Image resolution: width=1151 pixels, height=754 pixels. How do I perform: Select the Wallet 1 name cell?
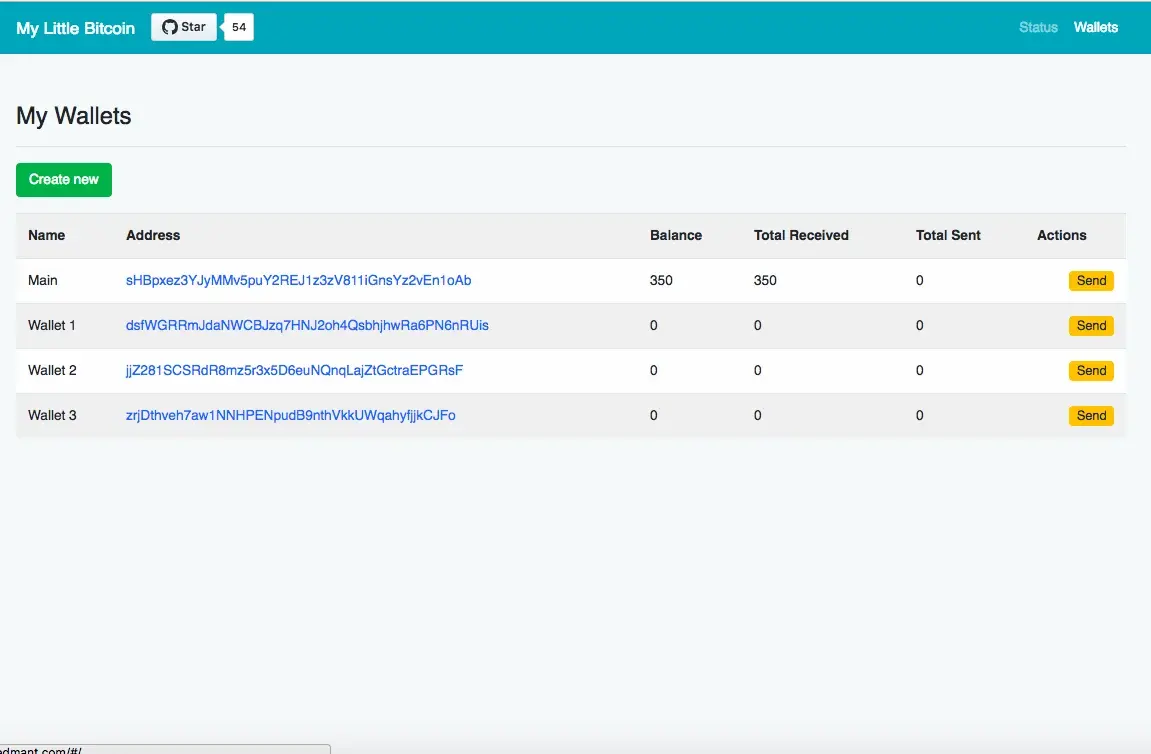[51, 325]
